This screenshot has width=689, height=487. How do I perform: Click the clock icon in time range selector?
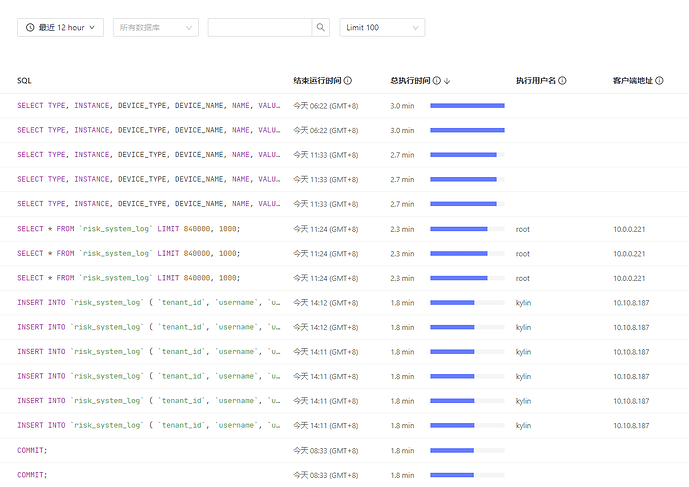pos(30,28)
